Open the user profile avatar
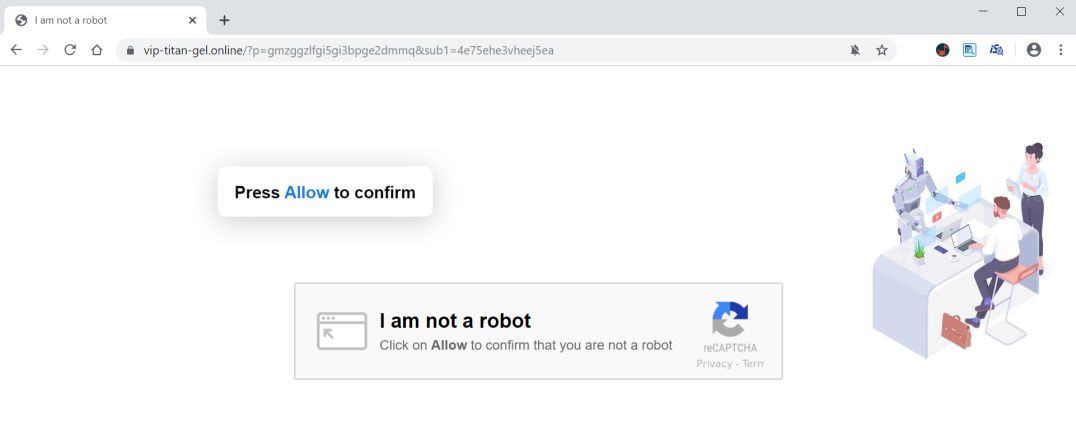This screenshot has width=1076, height=440. [x=1034, y=50]
